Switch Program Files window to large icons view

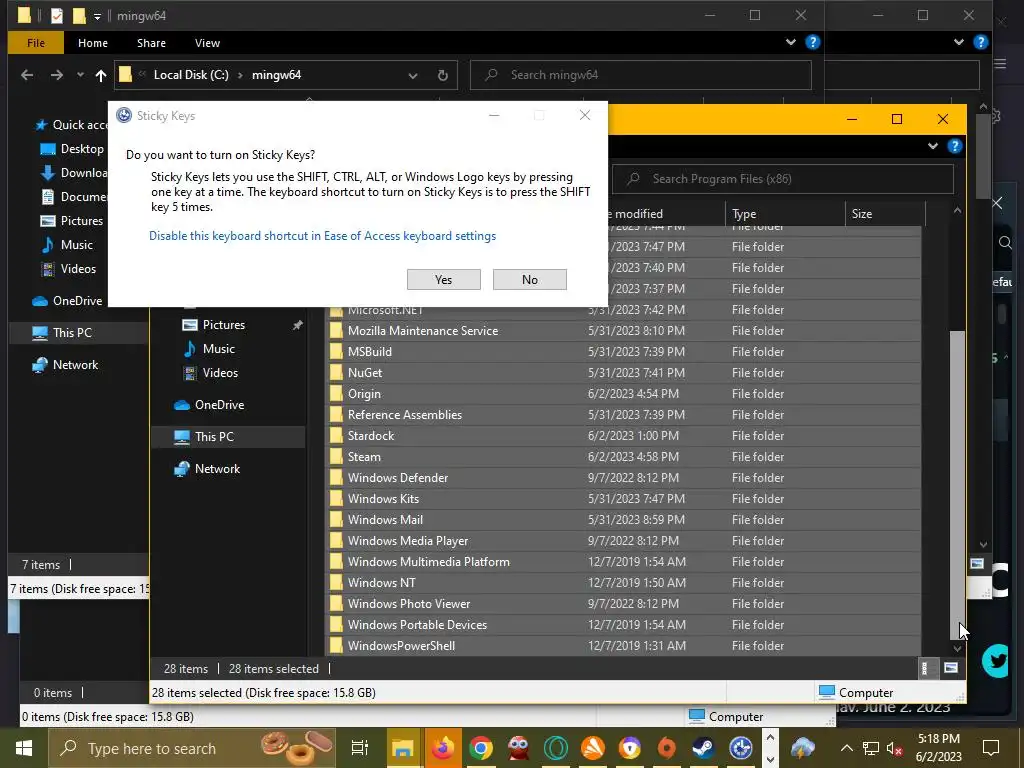951,668
